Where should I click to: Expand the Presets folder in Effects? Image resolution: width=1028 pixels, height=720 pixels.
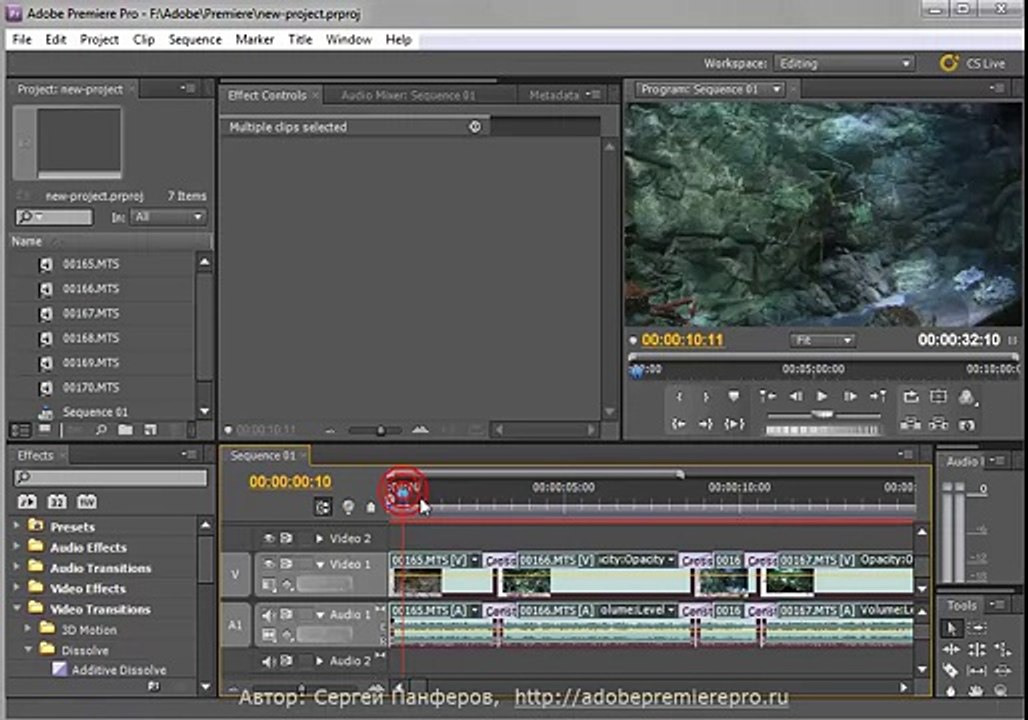click(x=17, y=526)
